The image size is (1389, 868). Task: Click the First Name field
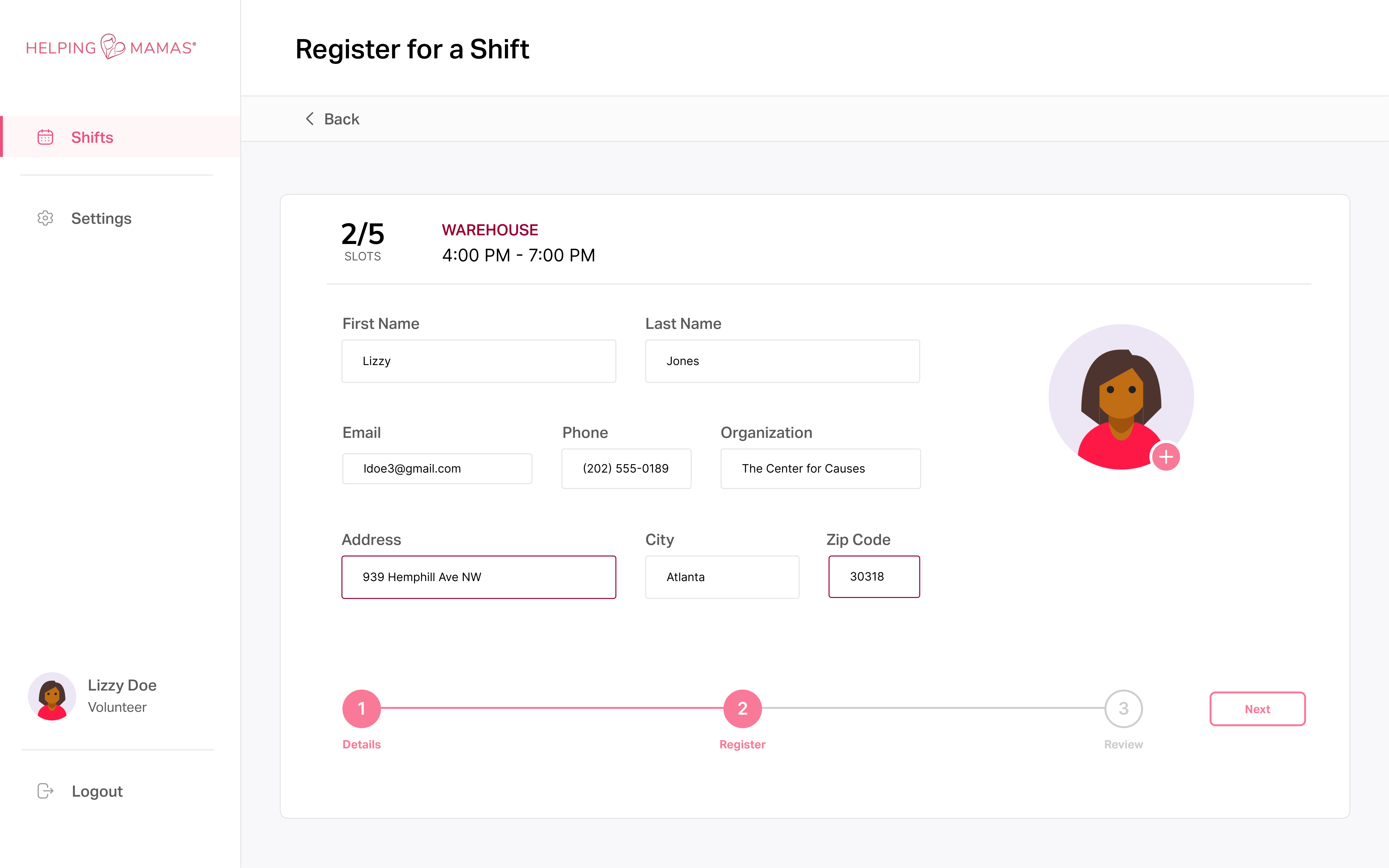point(479,361)
